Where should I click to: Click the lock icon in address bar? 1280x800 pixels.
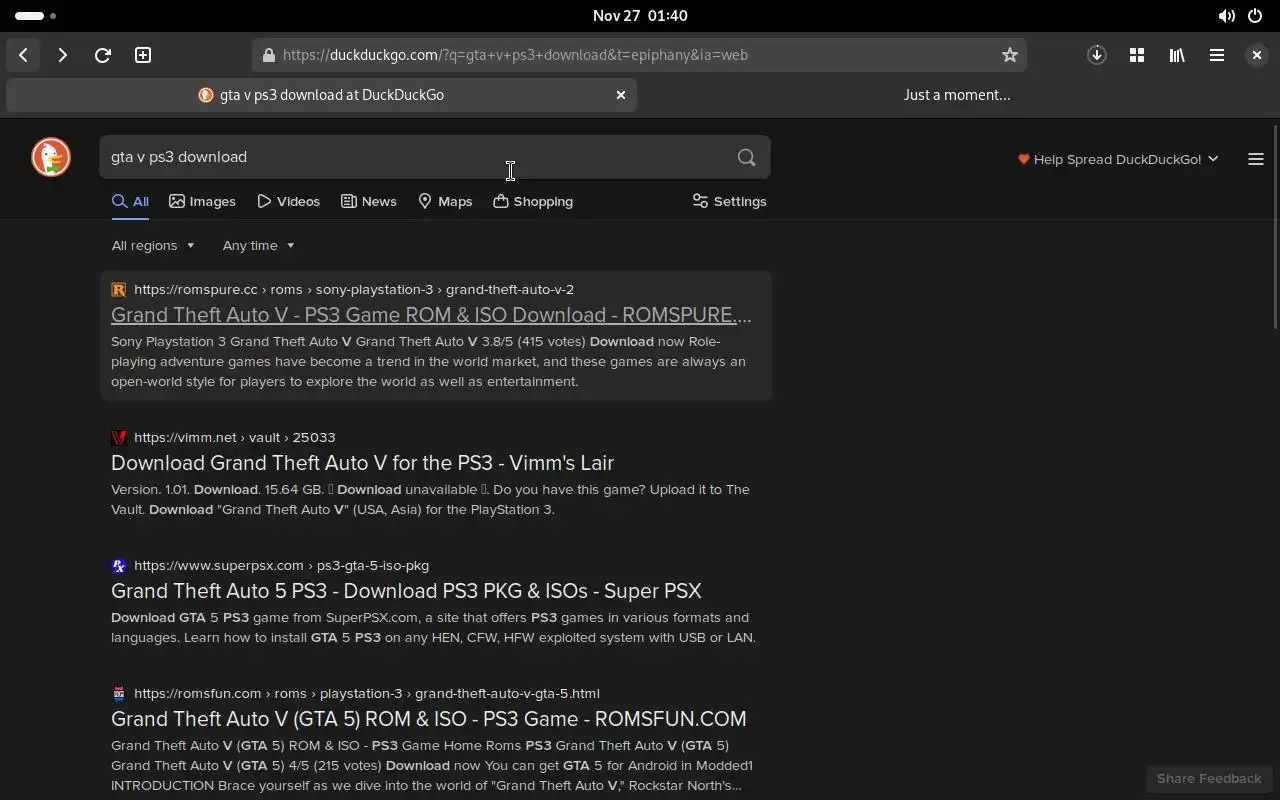pyautogui.click(x=268, y=55)
